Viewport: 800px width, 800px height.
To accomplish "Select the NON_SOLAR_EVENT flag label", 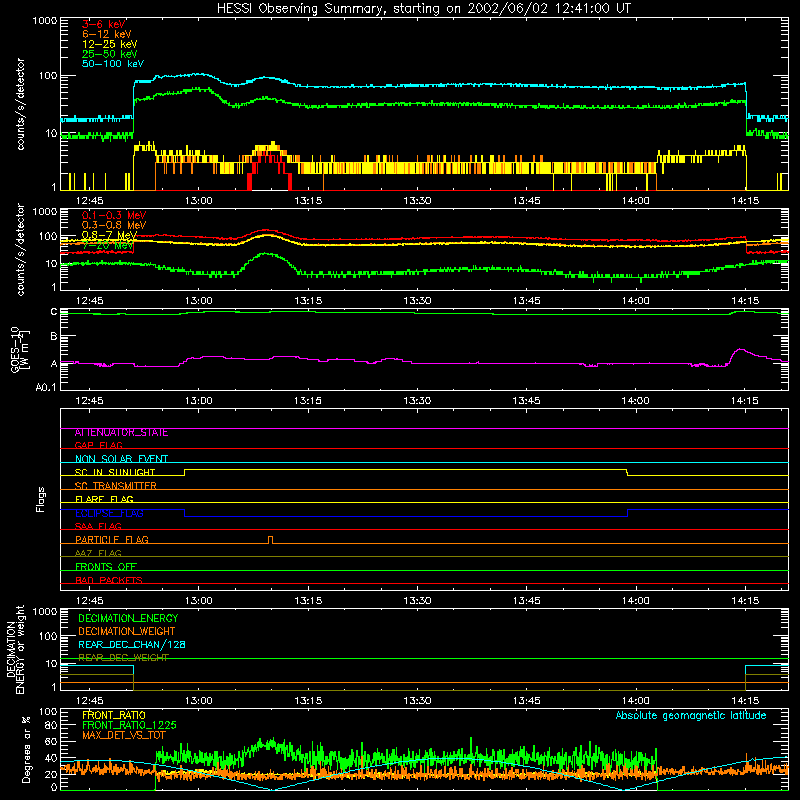I will coord(121,459).
